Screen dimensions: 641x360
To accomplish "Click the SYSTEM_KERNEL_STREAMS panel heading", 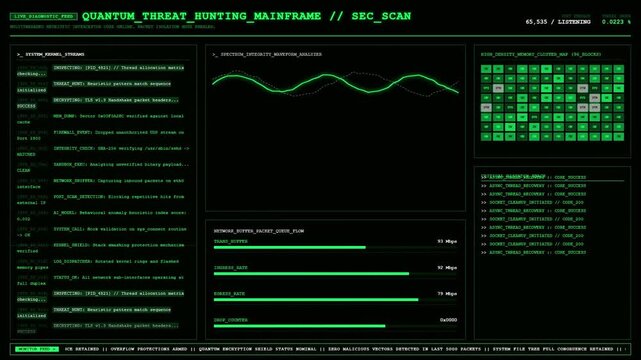I will point(51,54).
